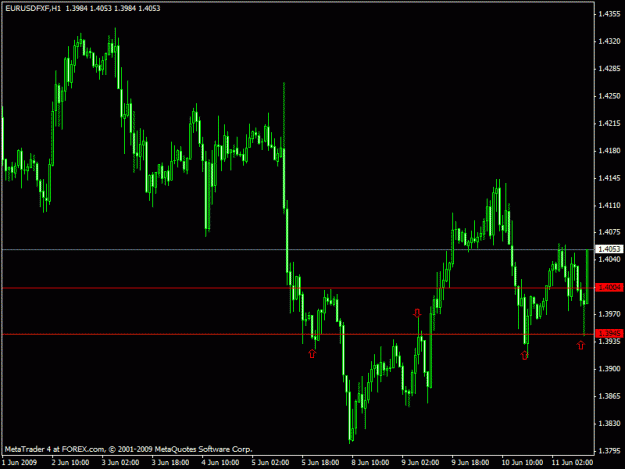Click the 1.3900 price axis label
625x469 pixels.
tap(609, 369)
